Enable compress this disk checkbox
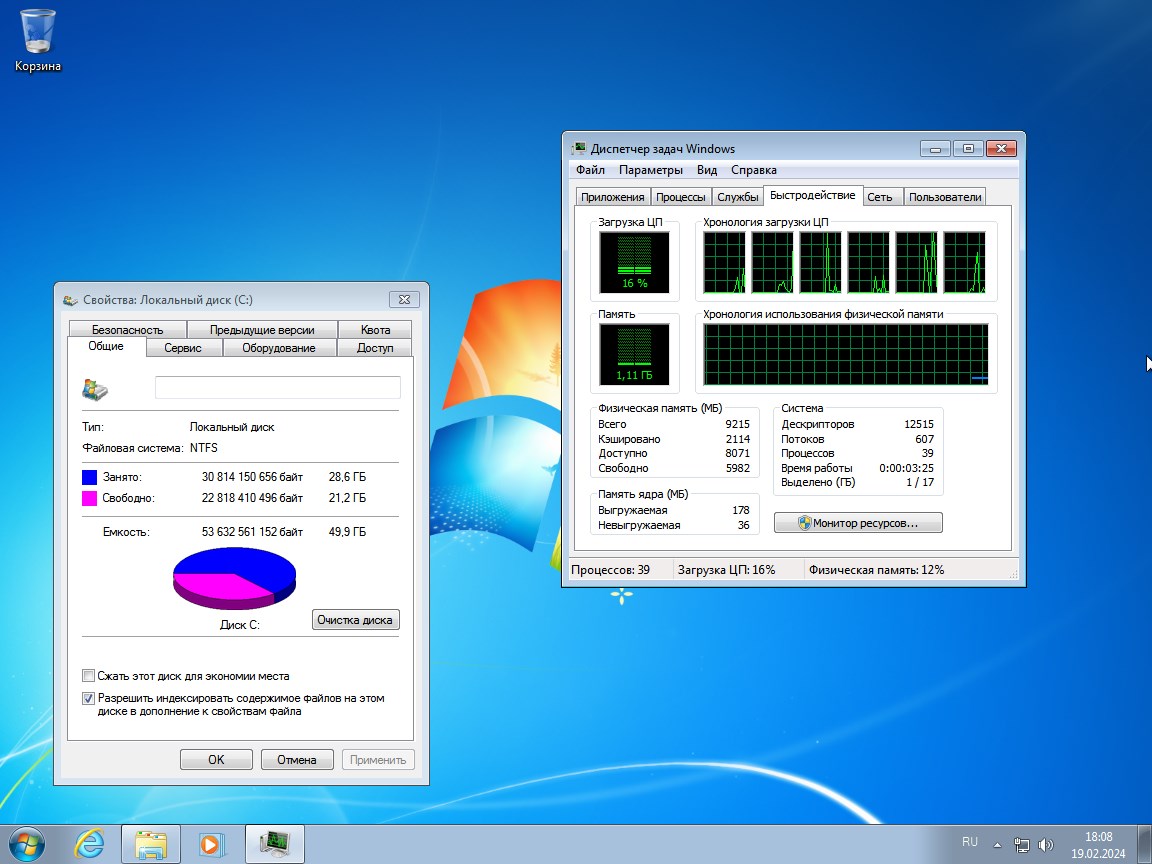Viewport: 1152px width, 864px height. [89, 676]
